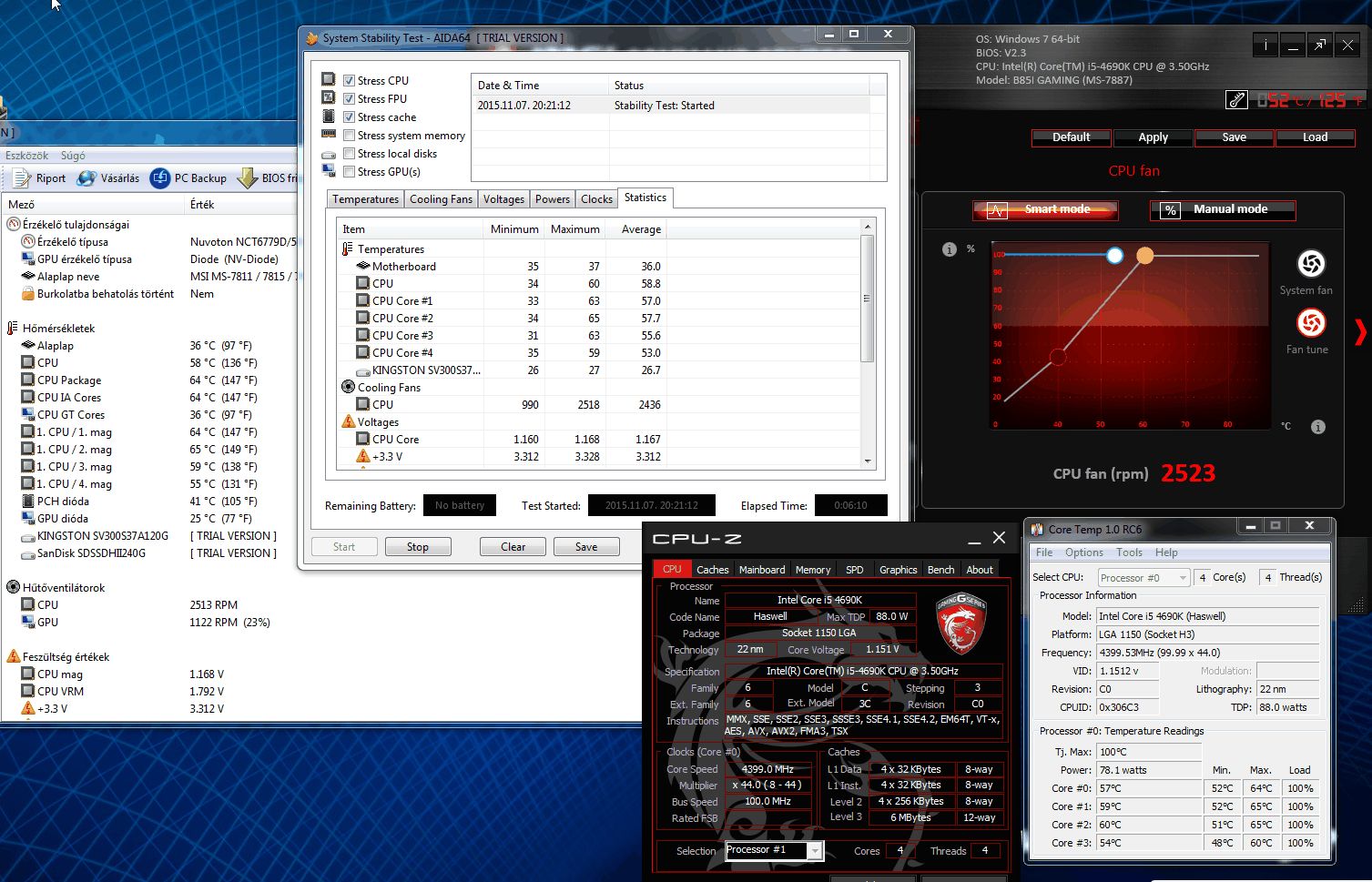Open the Eszközök menu
Viewport: 1372px width, 882px height.
(27, 156)
